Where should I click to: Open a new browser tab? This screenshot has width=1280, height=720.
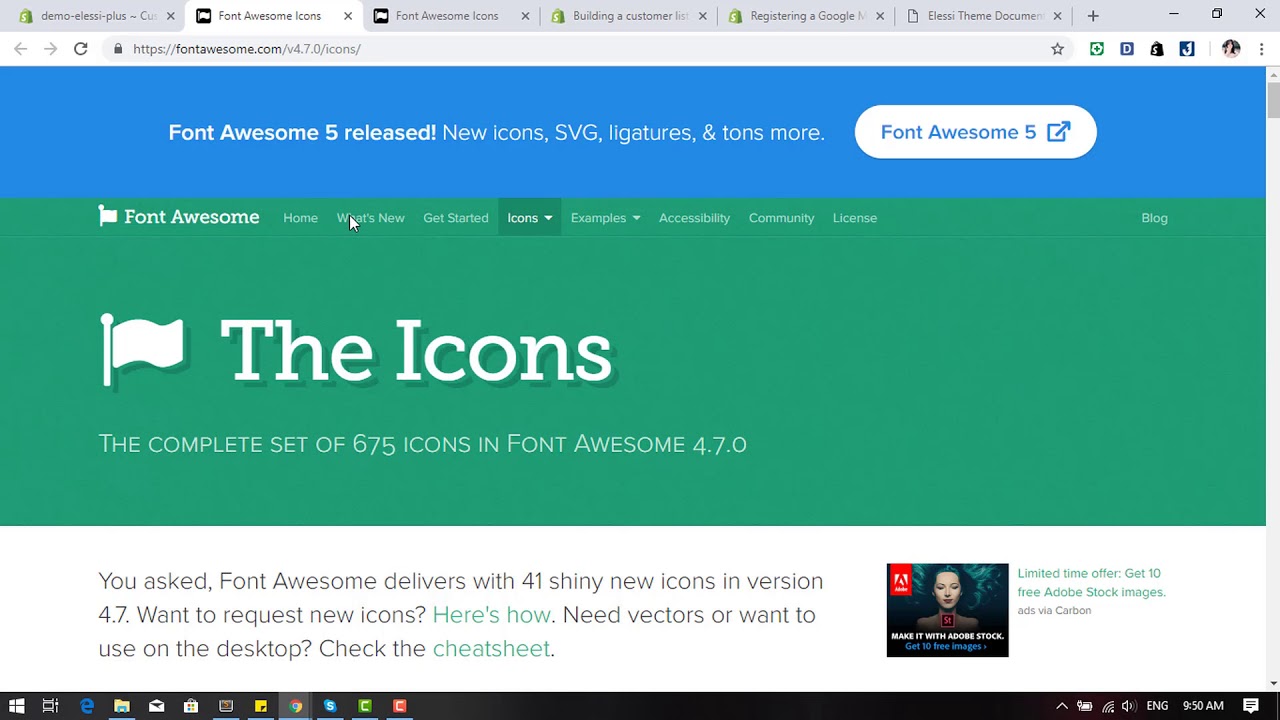[x=1093, y=16]
